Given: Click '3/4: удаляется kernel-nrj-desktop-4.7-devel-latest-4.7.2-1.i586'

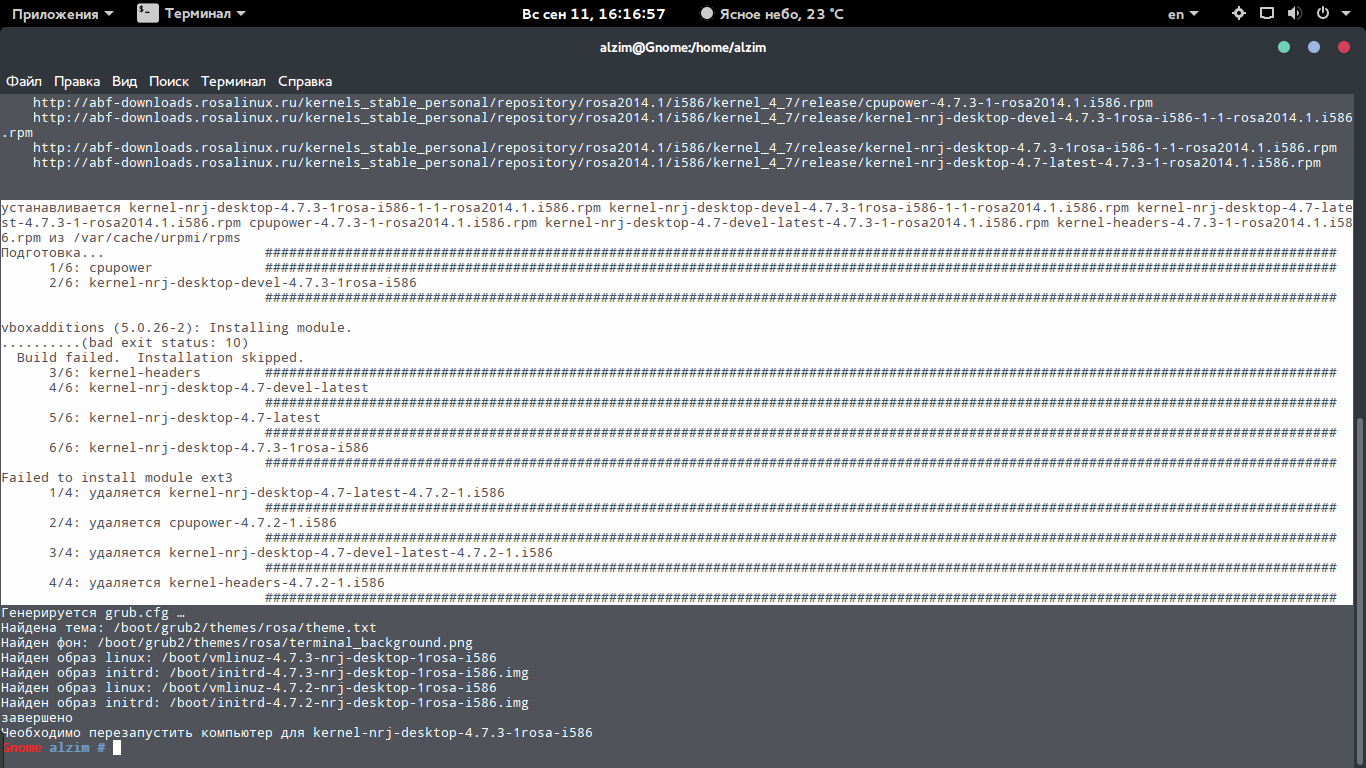Looking at the screenshot, I should (x=301, y=553).
